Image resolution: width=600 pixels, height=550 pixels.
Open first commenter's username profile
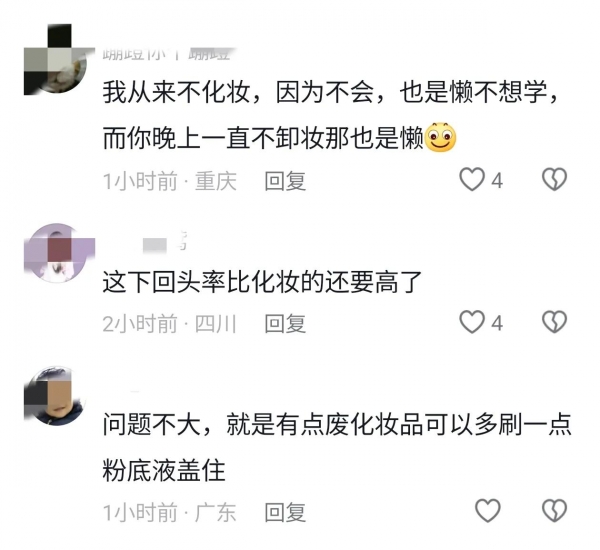pos(168,54)
